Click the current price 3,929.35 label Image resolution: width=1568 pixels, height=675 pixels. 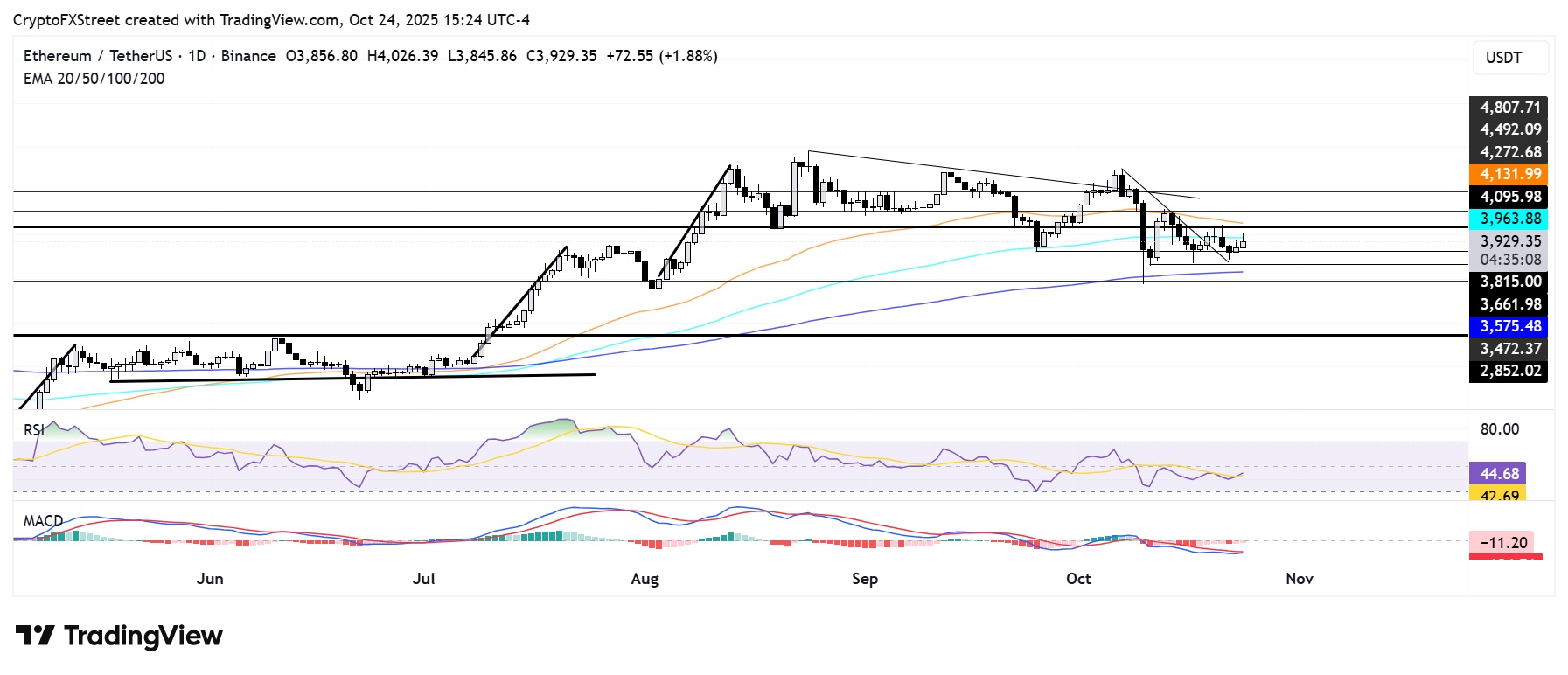tap(1509, 241)
